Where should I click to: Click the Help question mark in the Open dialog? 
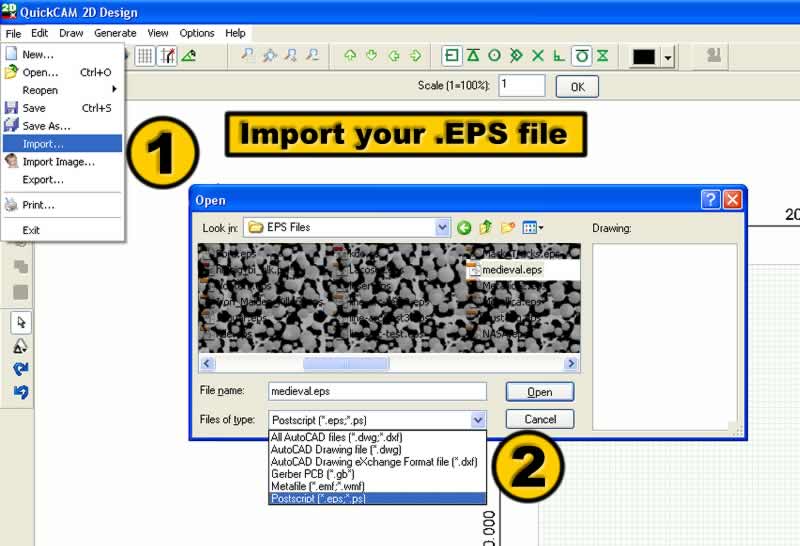pos(711,200)
